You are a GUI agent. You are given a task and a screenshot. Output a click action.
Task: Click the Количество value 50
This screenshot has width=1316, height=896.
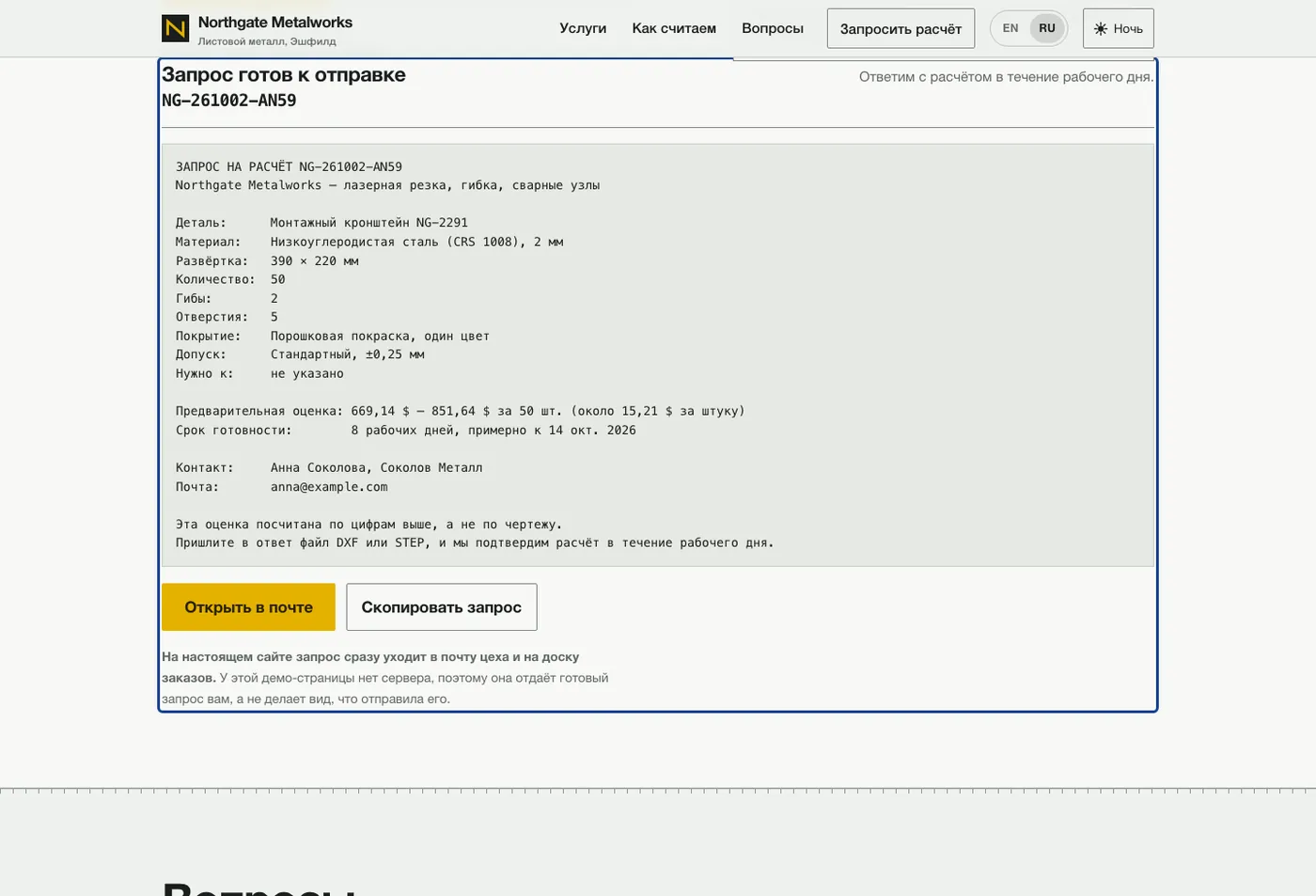point(278,279)
